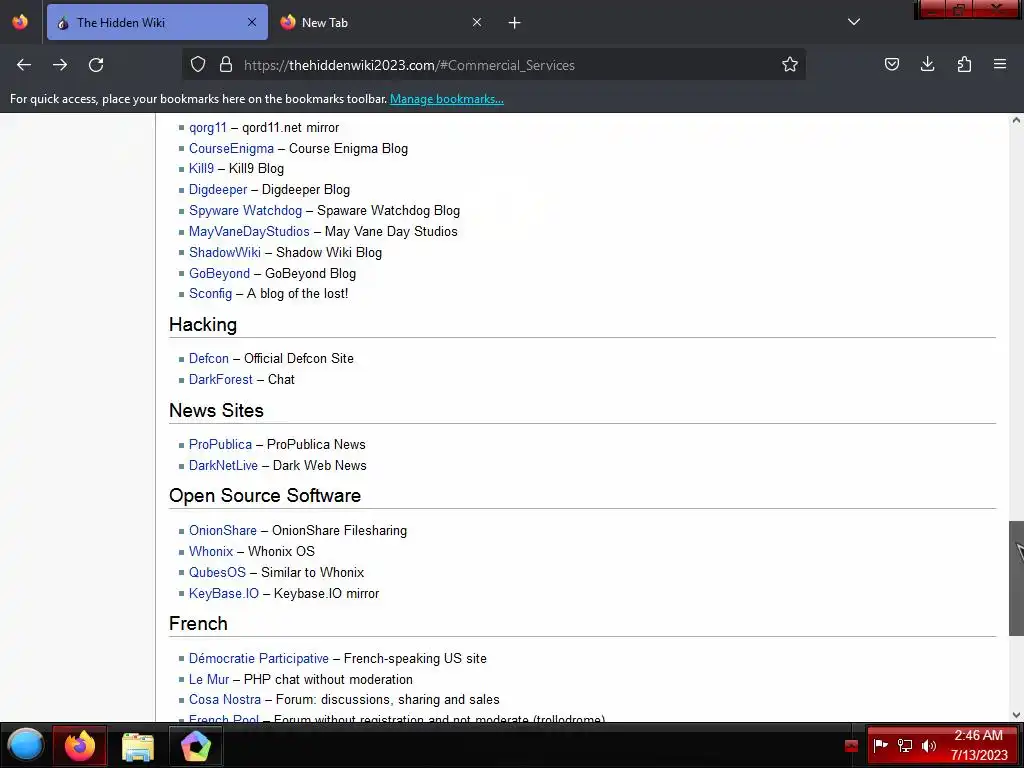Switch to The Hidden Wiki tab
1024x768 pixels.
(157, 22)
